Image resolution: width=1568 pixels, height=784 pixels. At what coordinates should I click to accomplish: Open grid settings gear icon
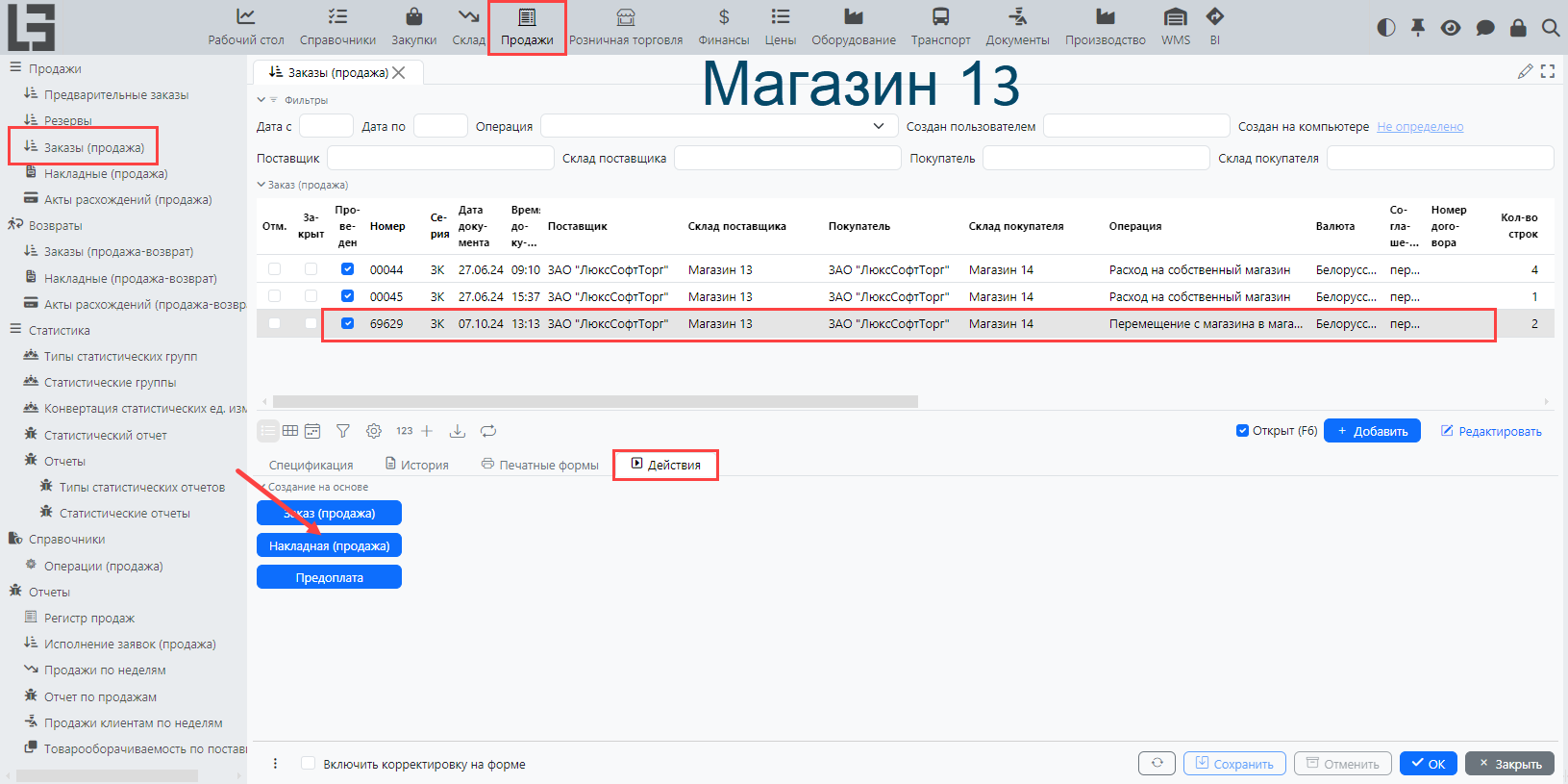tap(374, 431)
